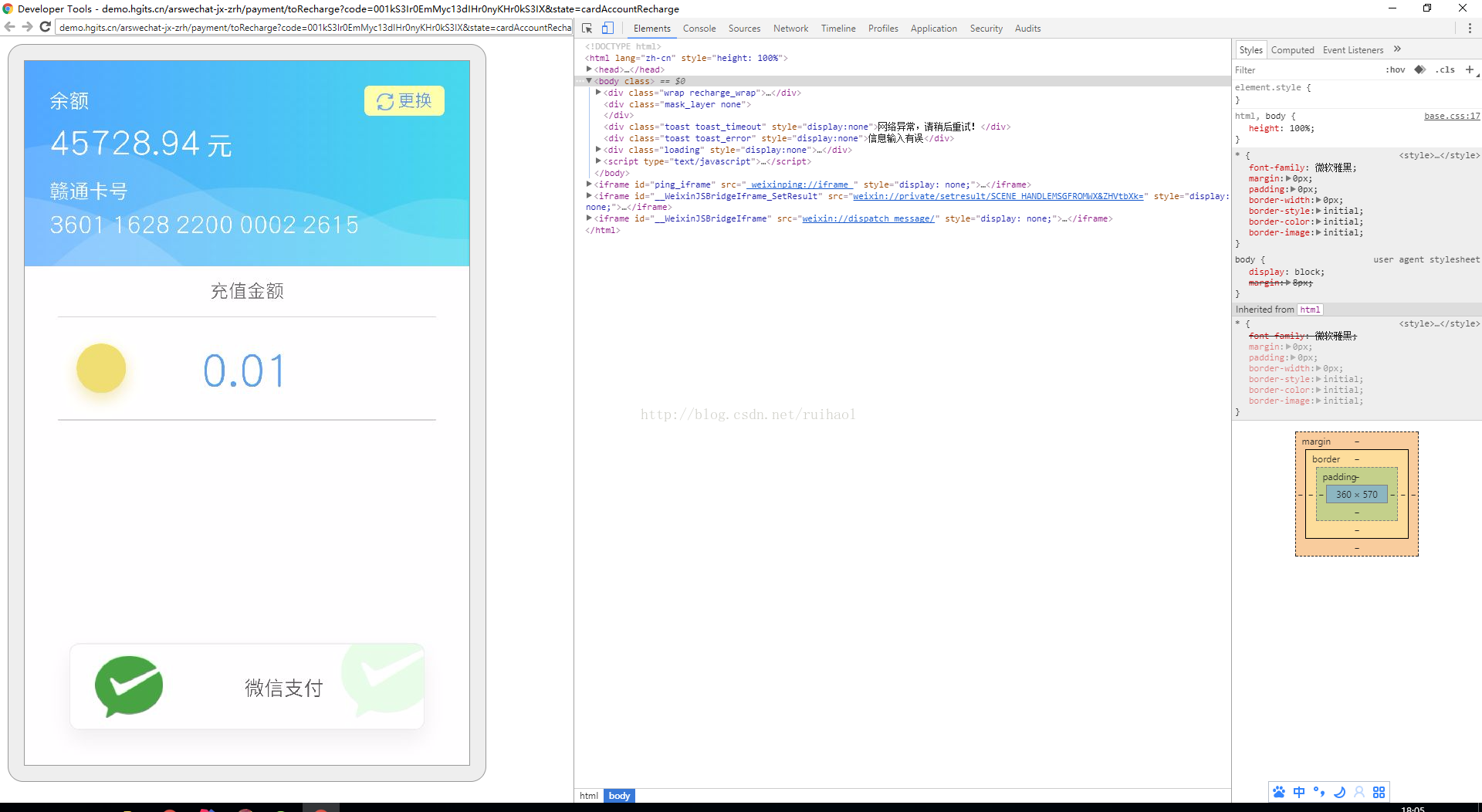Switch input language with the 中 icon

coord(1299,792)
